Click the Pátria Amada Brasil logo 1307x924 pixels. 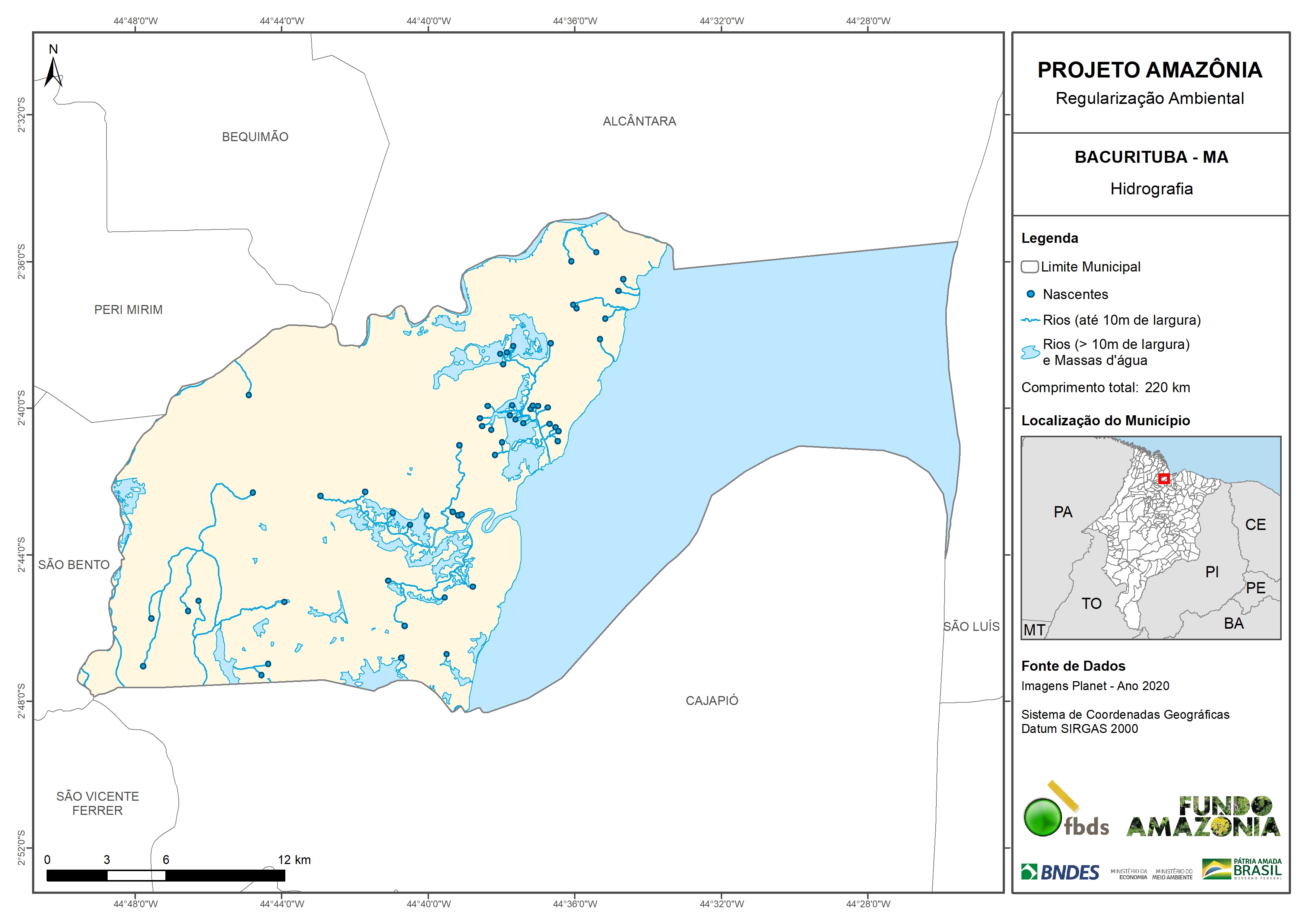1241,869
